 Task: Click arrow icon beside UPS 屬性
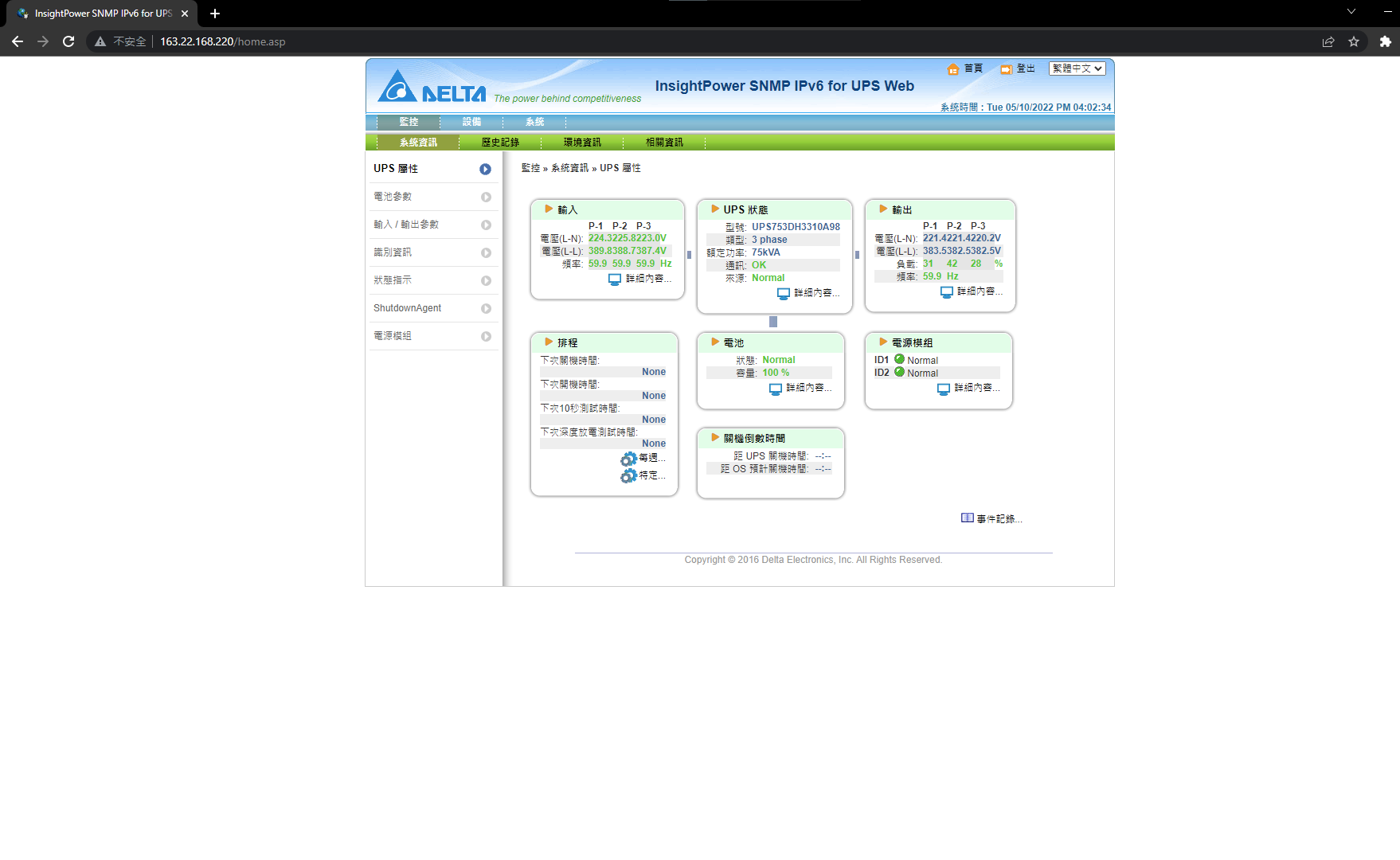(x=485, y=169)
